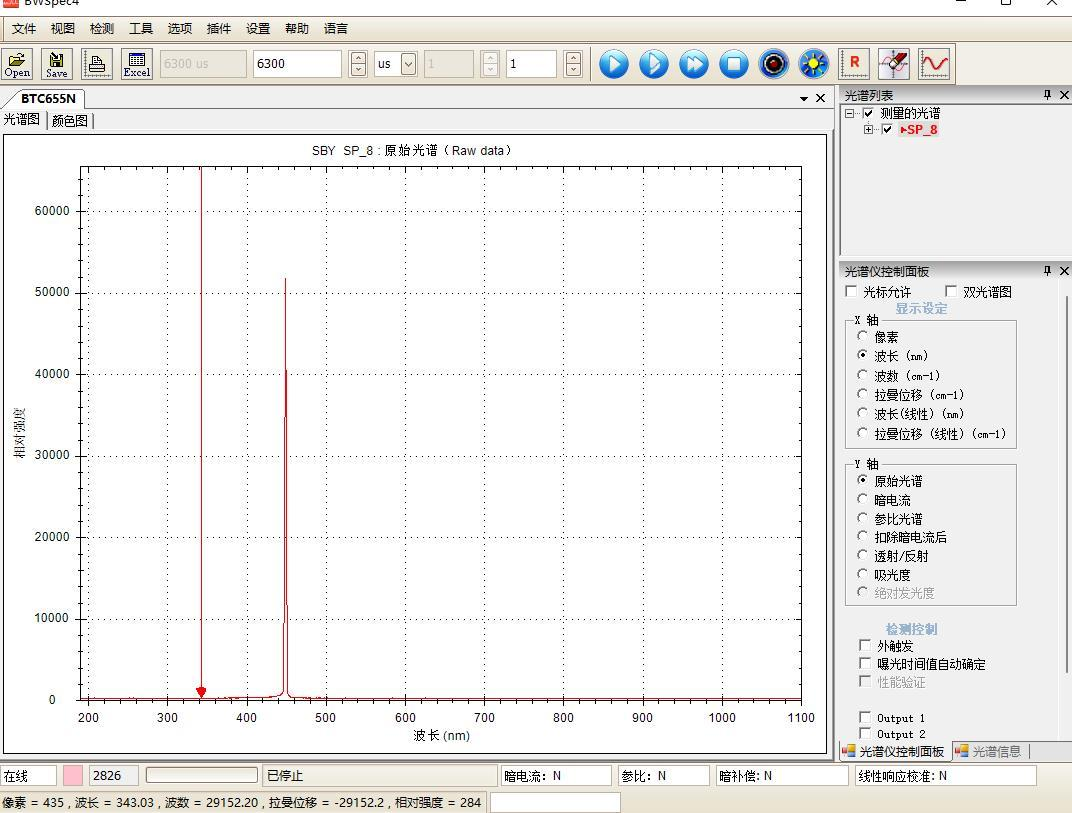Open the 工具 menu
Viewport: 1072px width, 813px height.
pos(141,29)
